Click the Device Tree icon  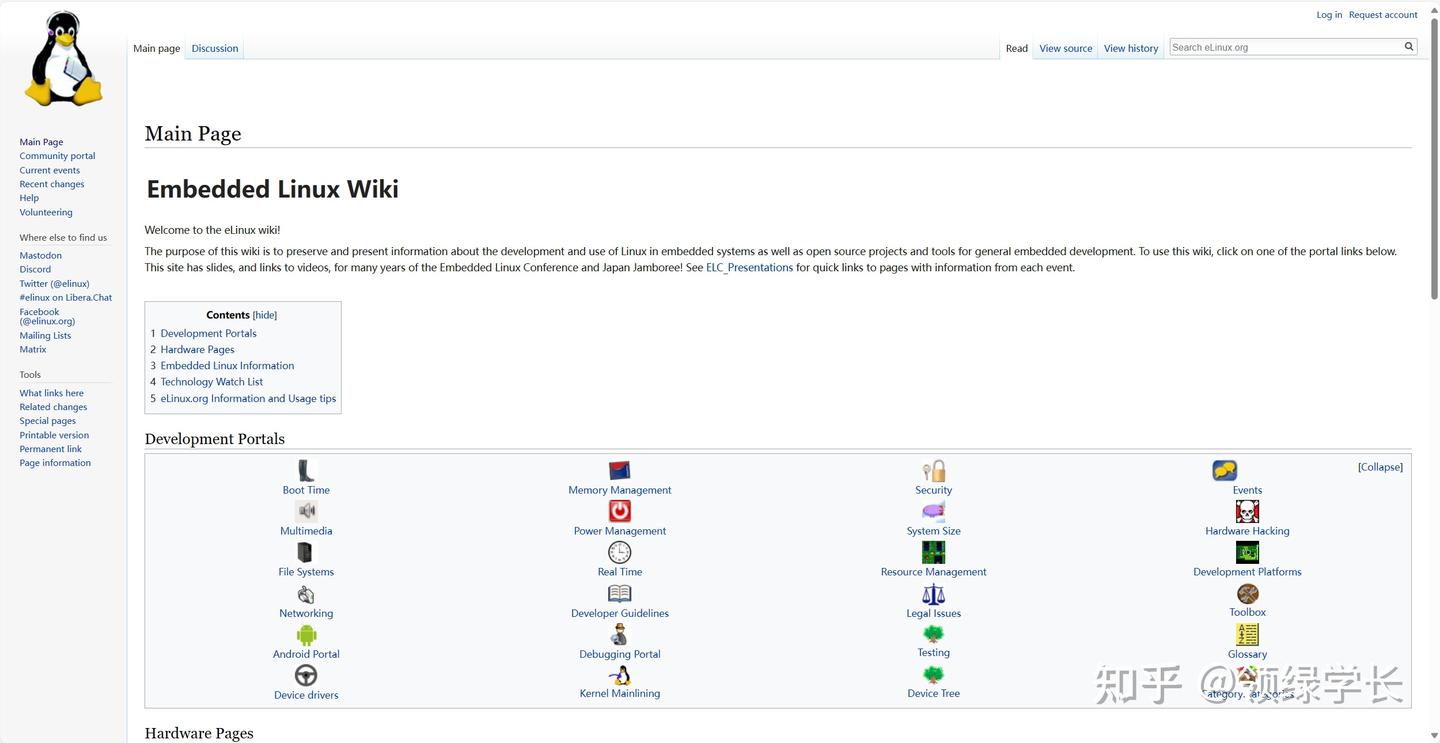click(x=934, y=675)
